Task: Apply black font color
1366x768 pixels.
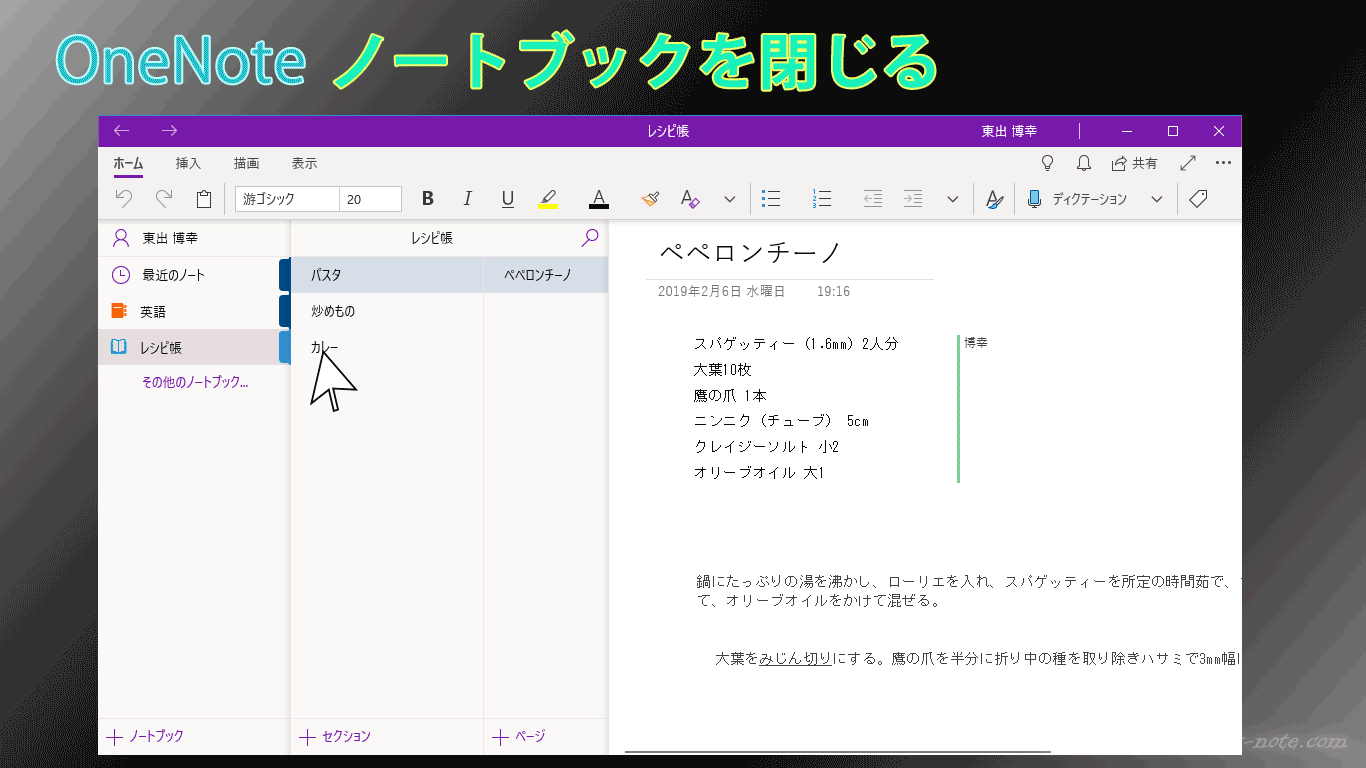Action: 599,199
